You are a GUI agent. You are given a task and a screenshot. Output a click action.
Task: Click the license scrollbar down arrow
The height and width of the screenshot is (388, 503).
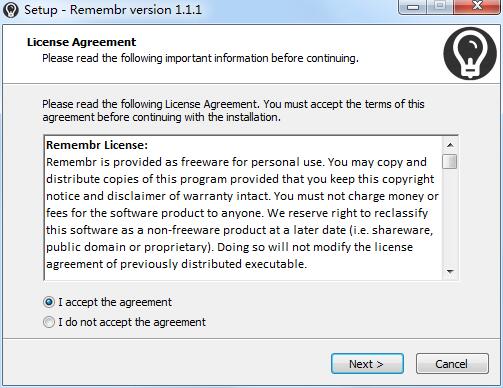tap(450, 272)
